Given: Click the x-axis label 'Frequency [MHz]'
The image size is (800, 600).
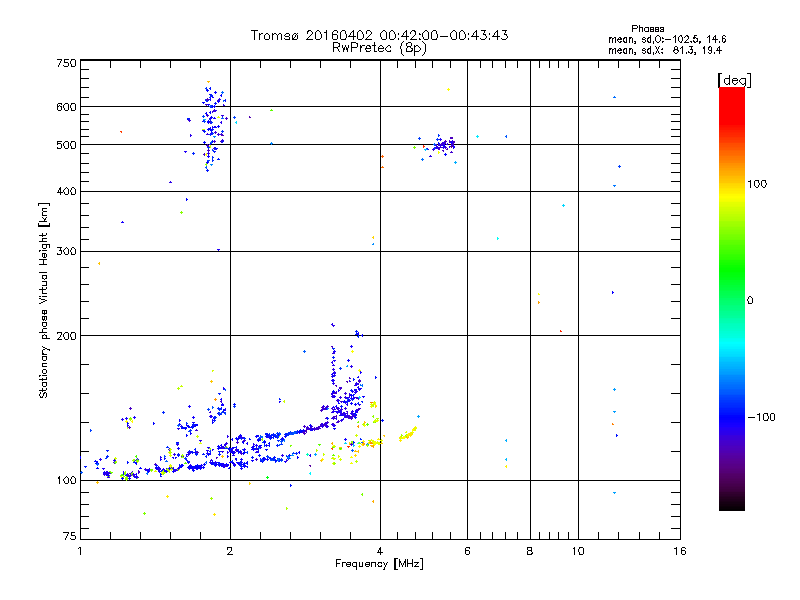Looking at the screenshot, I should click(379, 564).
